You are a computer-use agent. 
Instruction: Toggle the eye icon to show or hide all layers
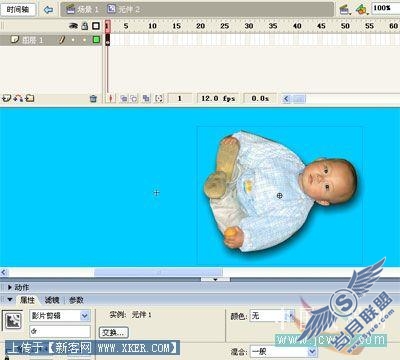coord(73,26)
